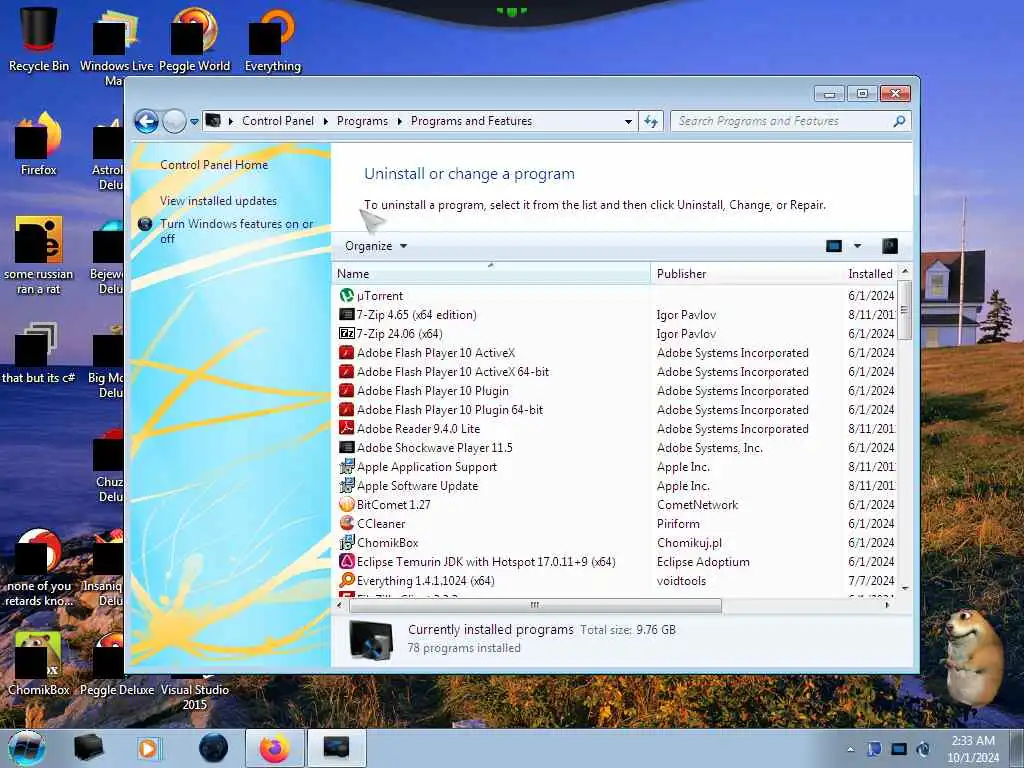Expand the view options dropdown arrow
Image resolution: width=1024 pixels, height=768 pixels.
[x=857, y=246]
